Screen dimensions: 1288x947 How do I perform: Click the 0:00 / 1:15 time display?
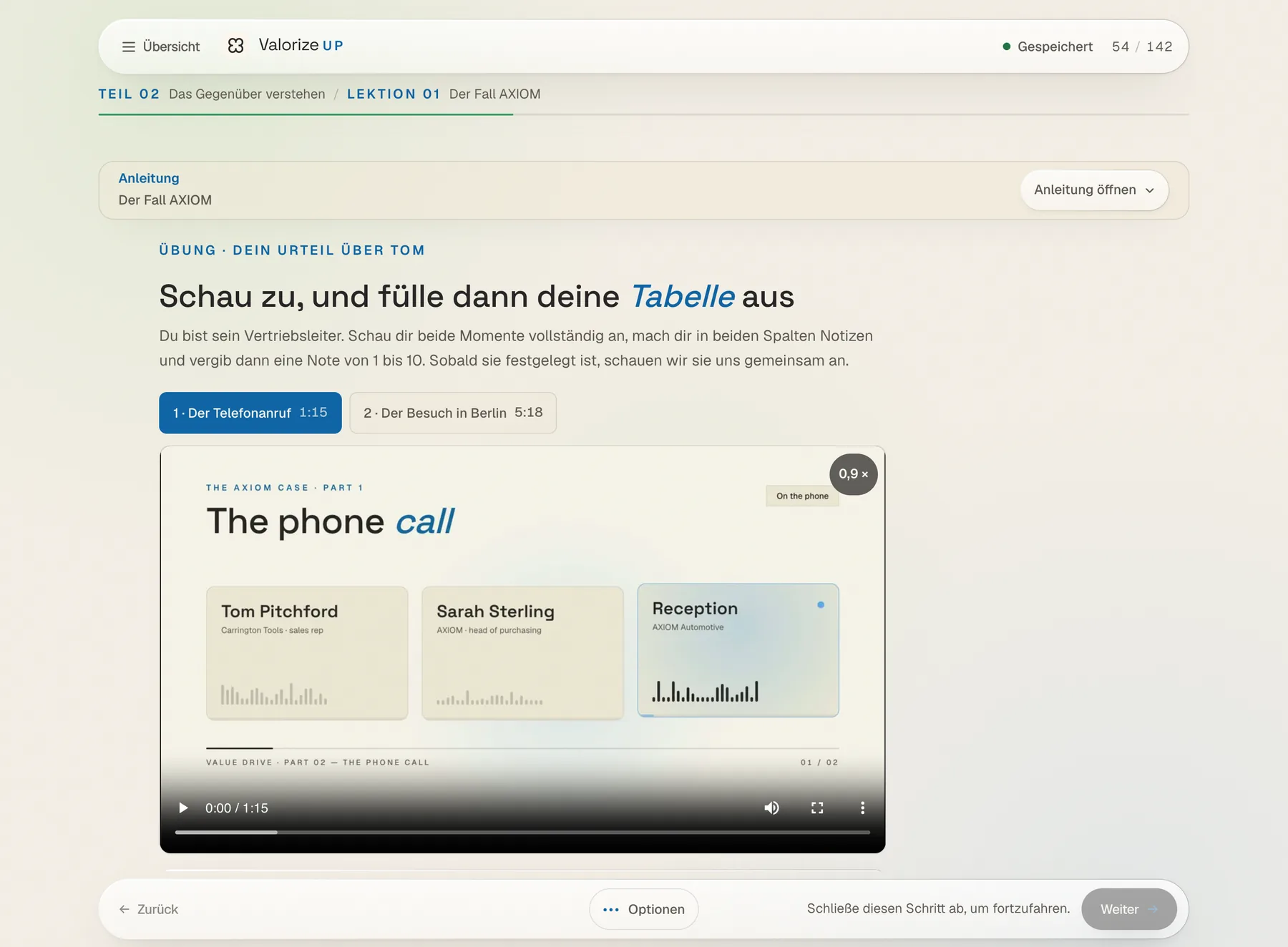237,808
